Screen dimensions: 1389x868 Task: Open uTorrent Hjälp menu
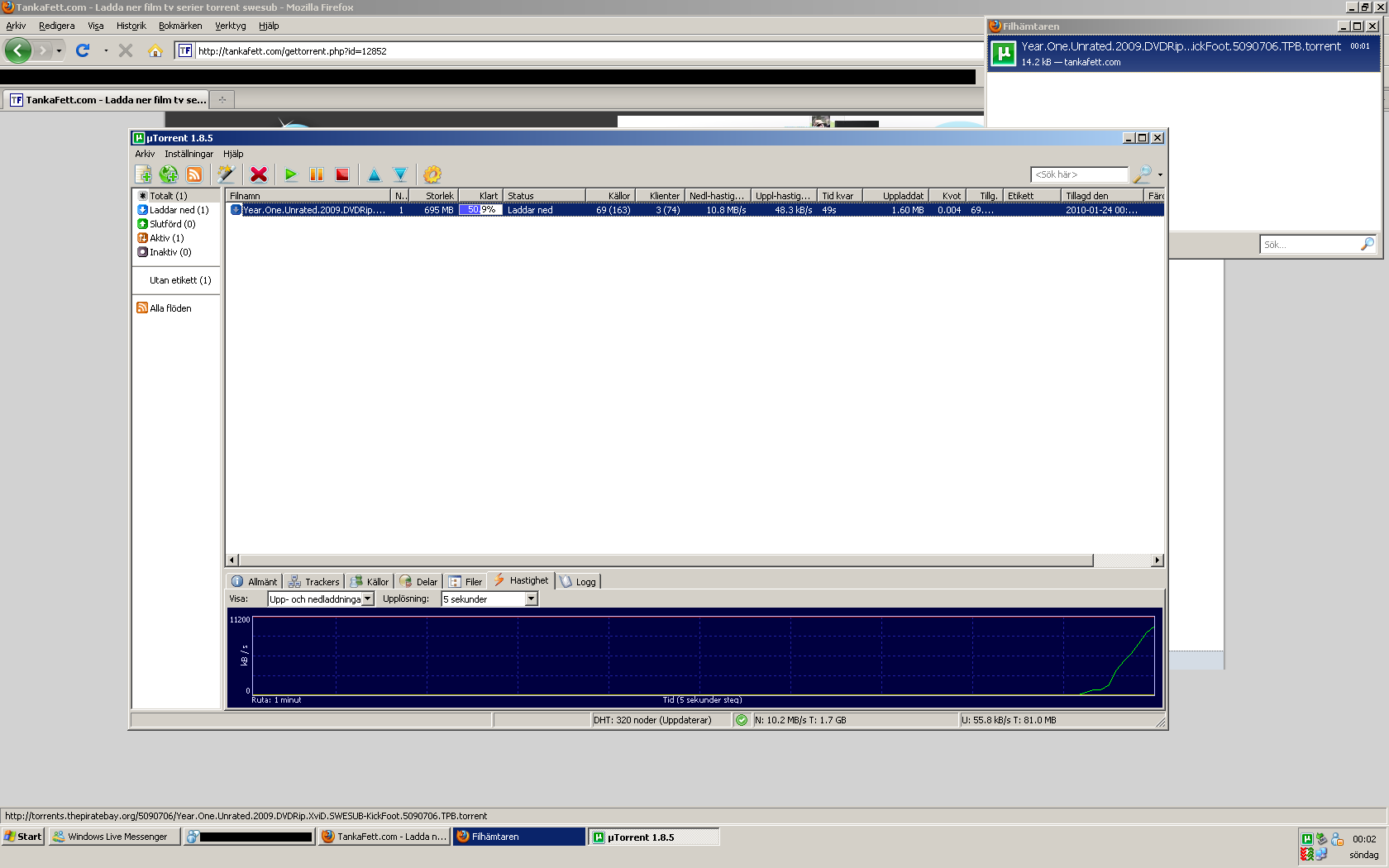(233, 154)
